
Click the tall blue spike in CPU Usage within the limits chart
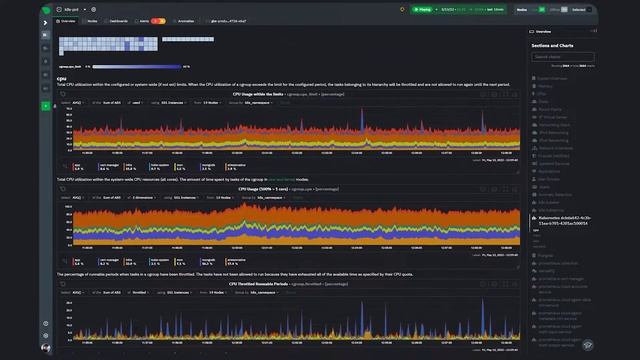pyautogui.click(x=362, y=120)
